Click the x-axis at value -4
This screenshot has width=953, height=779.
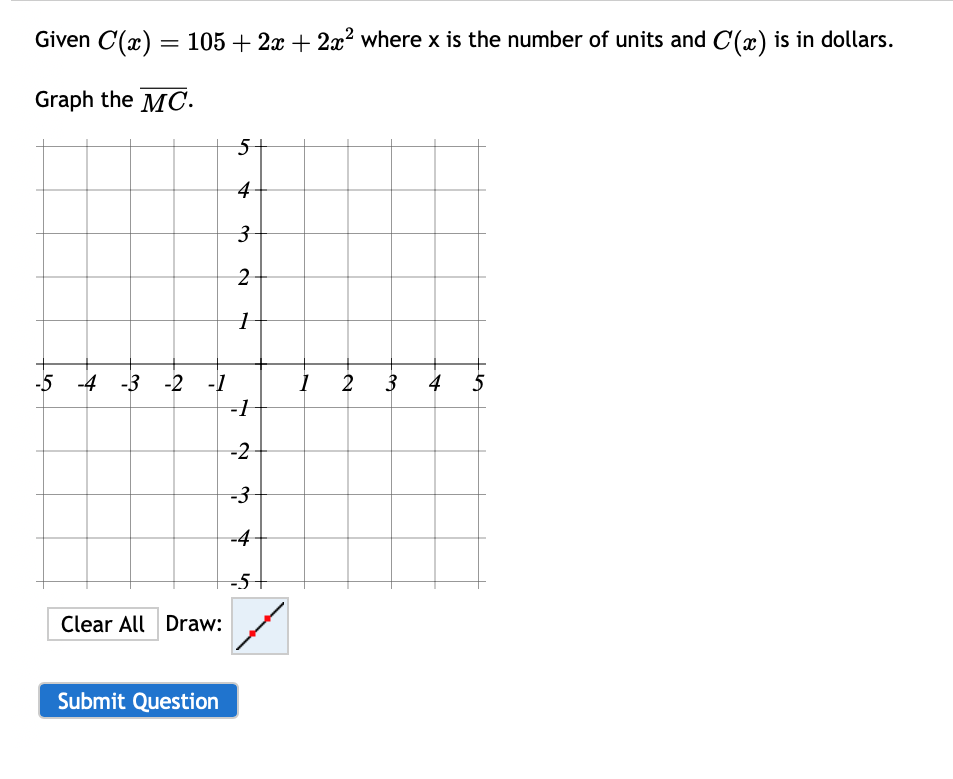click(x=87, y=364)
